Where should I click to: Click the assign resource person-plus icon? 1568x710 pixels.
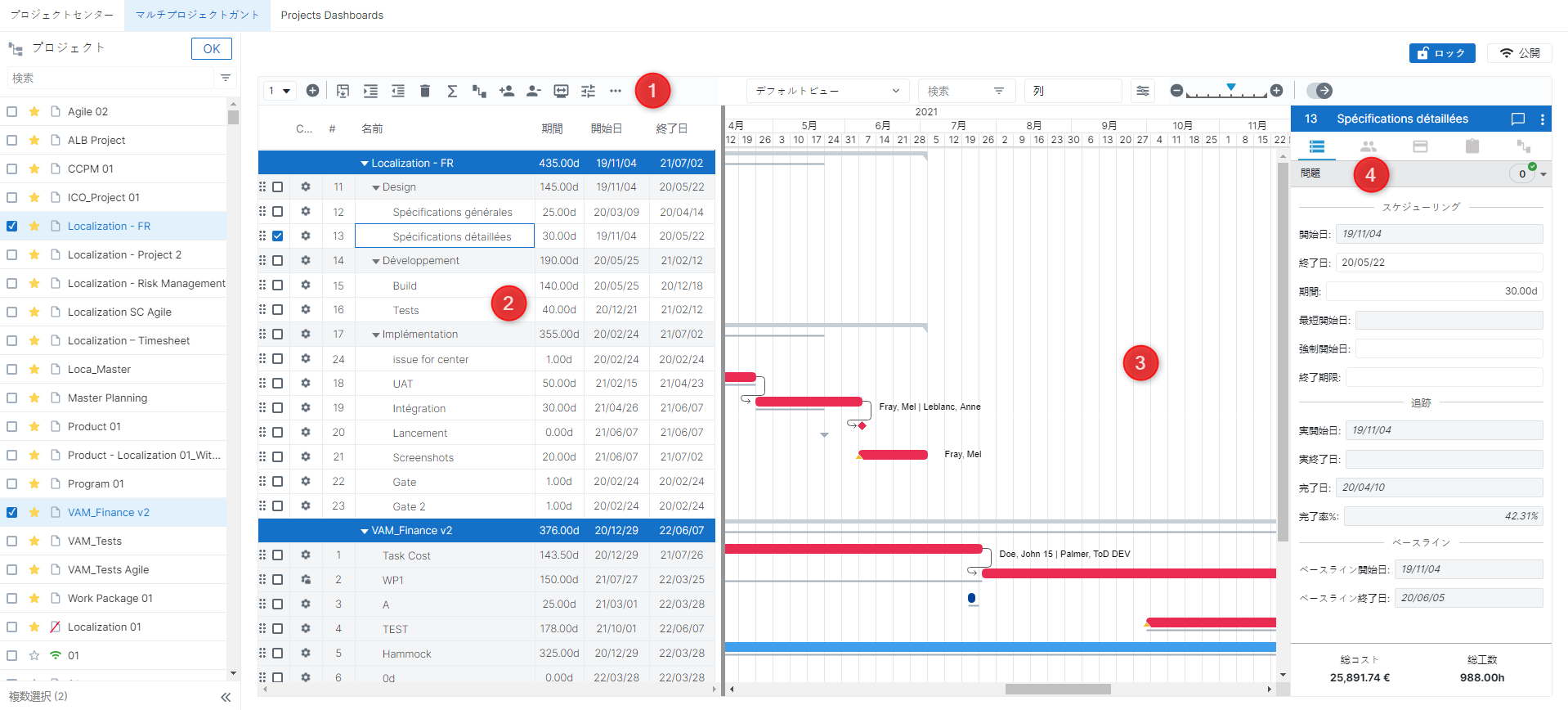pyautogui.click(x=507, y=91)
